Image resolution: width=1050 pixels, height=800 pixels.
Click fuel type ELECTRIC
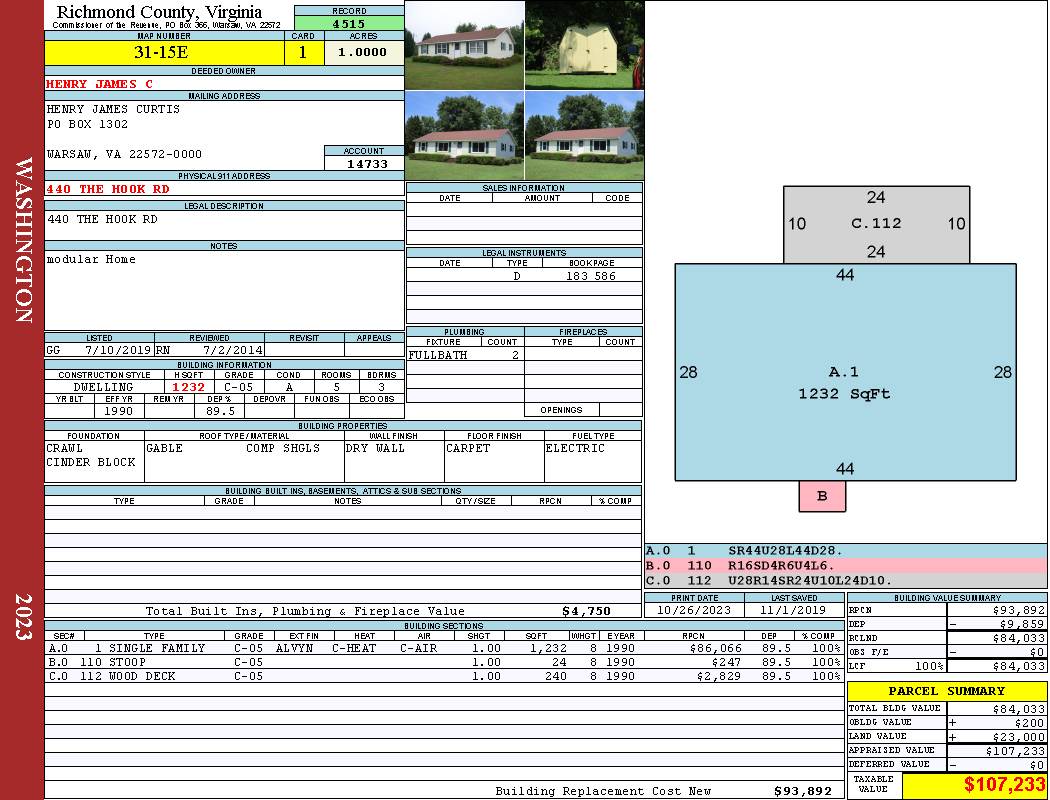(x=575, y=448)
